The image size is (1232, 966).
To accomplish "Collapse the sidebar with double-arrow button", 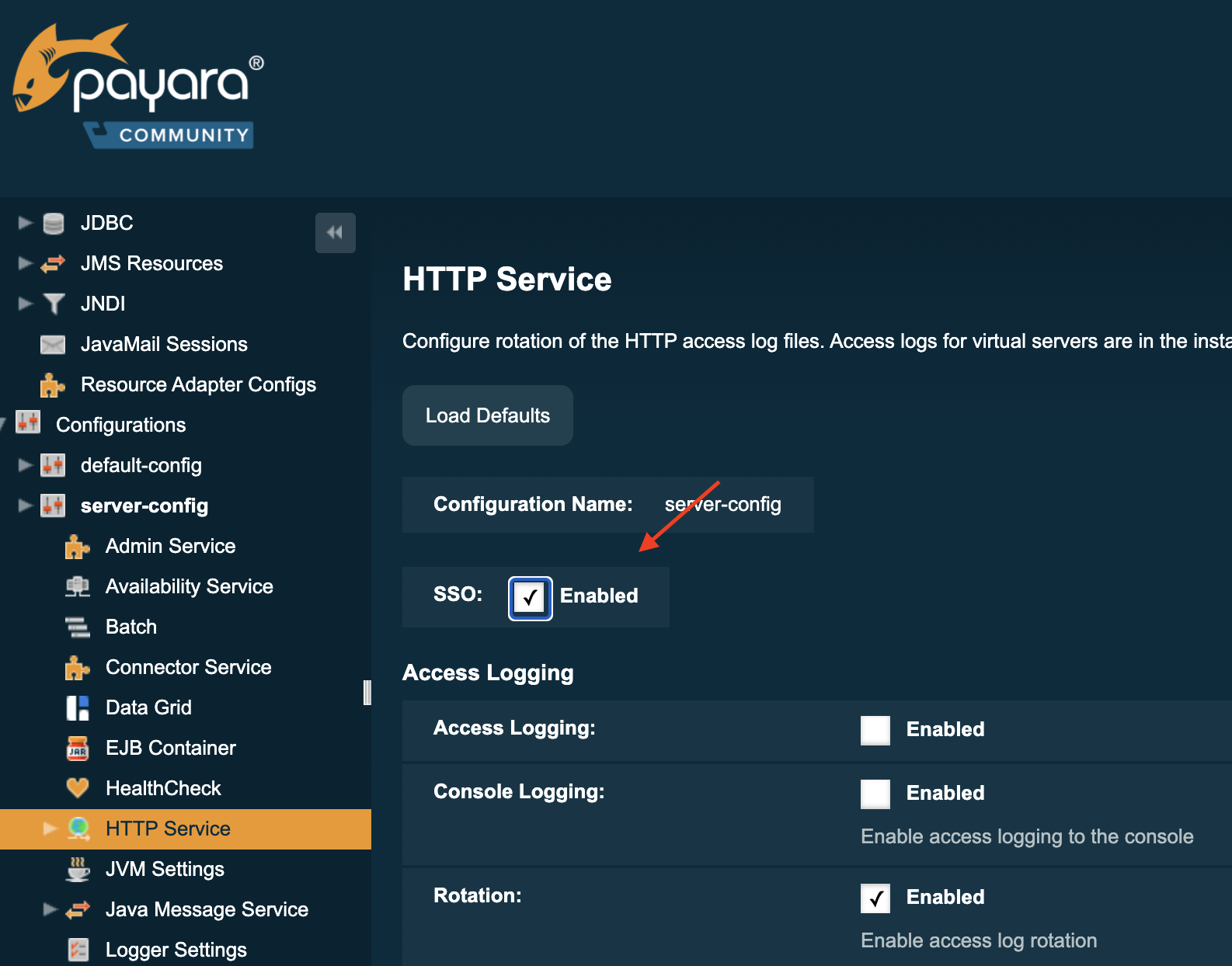I will (335, 232).
